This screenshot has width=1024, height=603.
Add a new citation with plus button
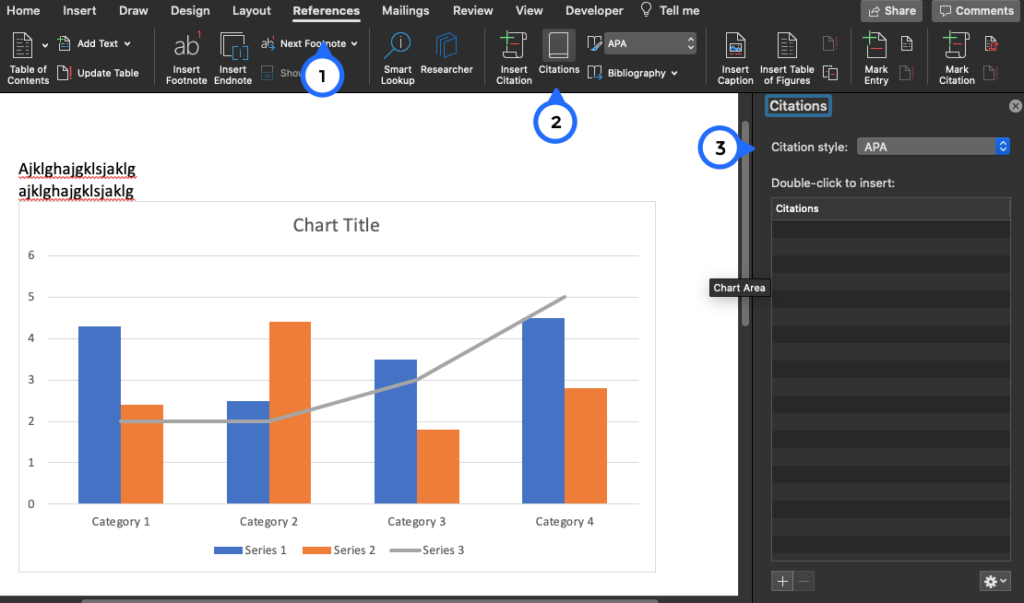(782, 581)
